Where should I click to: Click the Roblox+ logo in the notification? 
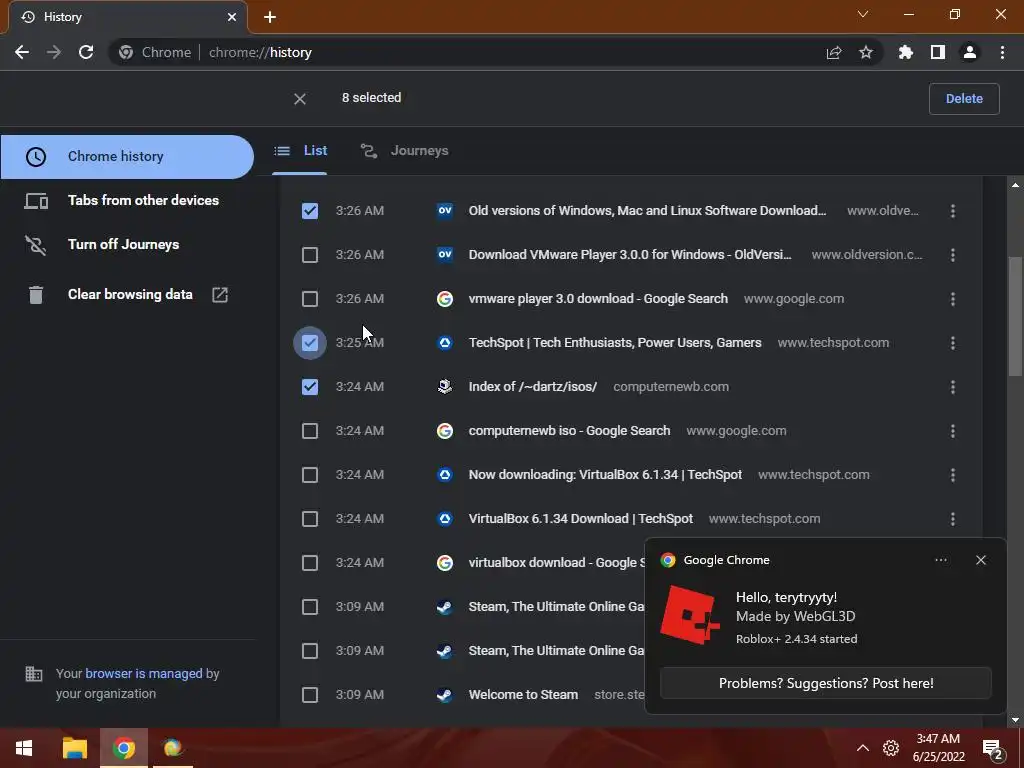pos(690,616)
